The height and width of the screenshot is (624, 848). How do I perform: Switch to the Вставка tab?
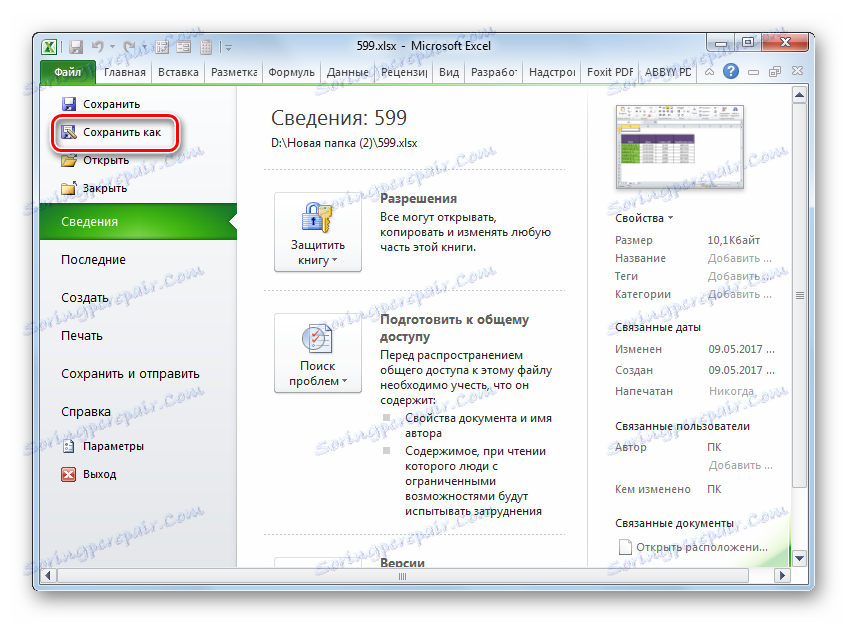click(178, 72)
